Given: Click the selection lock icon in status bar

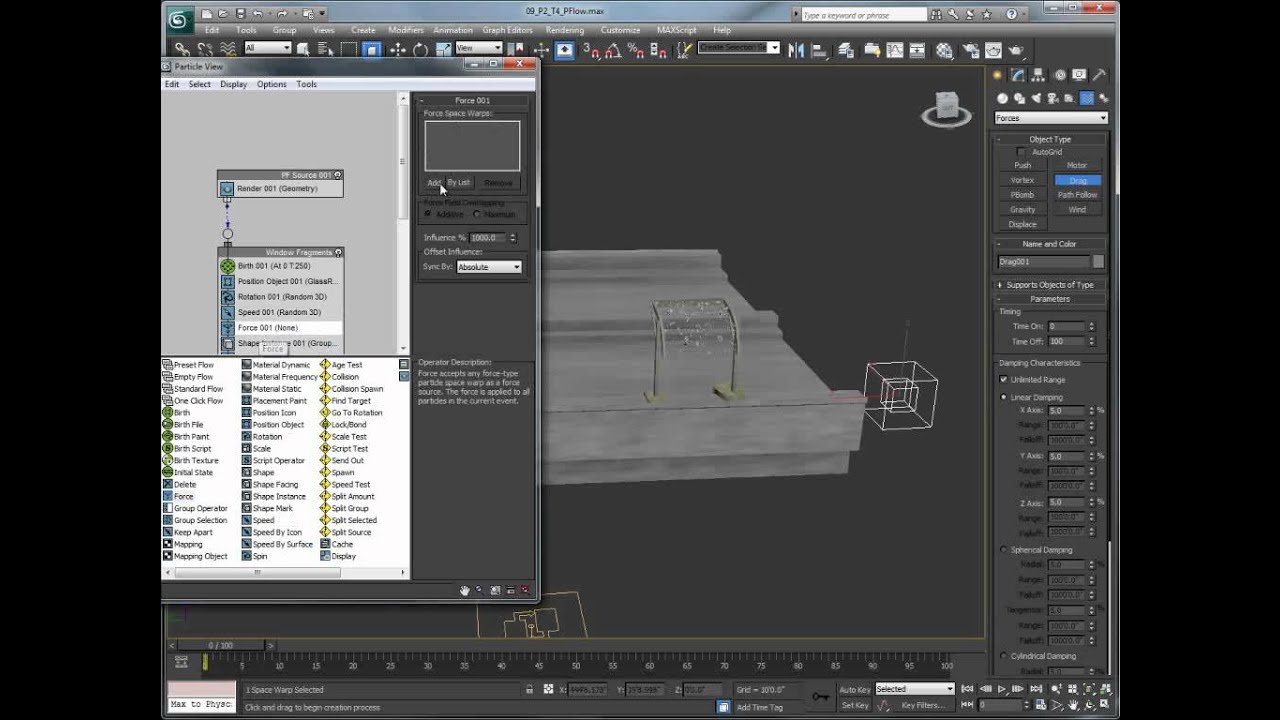Looking at the screenshot, I should (x=530, y=690).
